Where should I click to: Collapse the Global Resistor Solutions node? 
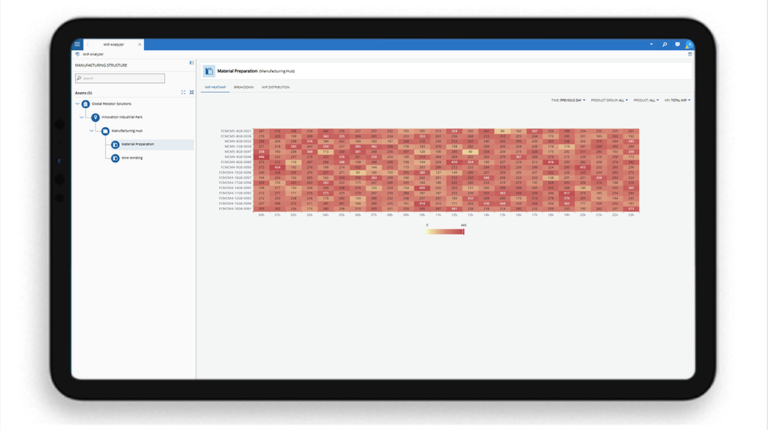(x=77, y=104)
